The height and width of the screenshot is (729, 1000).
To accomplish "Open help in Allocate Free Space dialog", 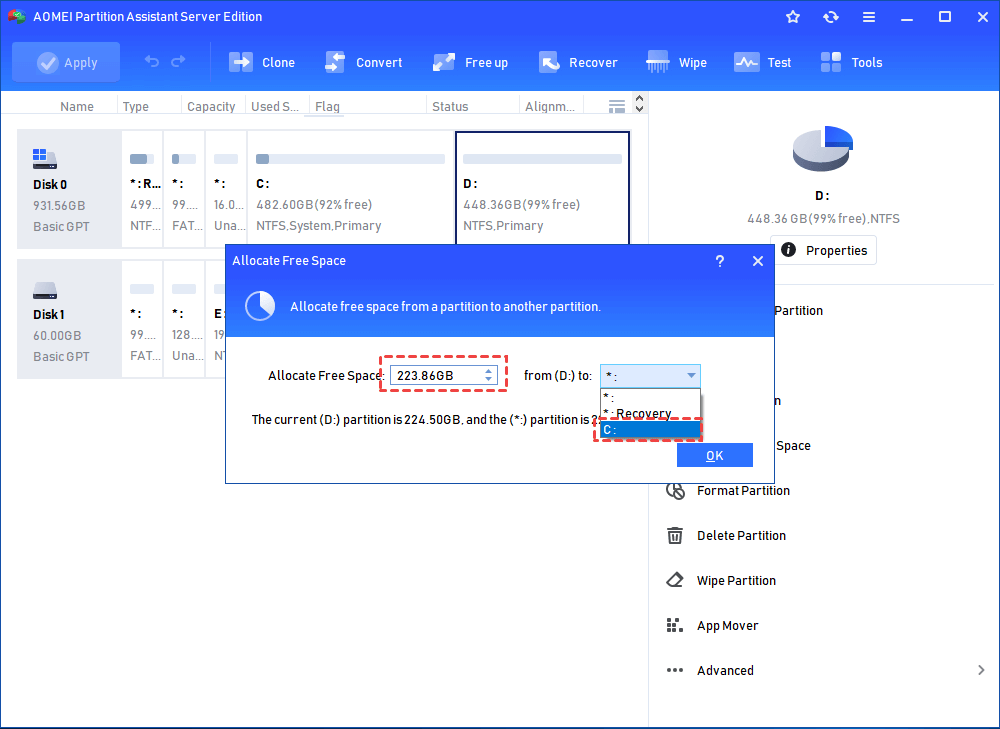I will [x=719, y=261].
